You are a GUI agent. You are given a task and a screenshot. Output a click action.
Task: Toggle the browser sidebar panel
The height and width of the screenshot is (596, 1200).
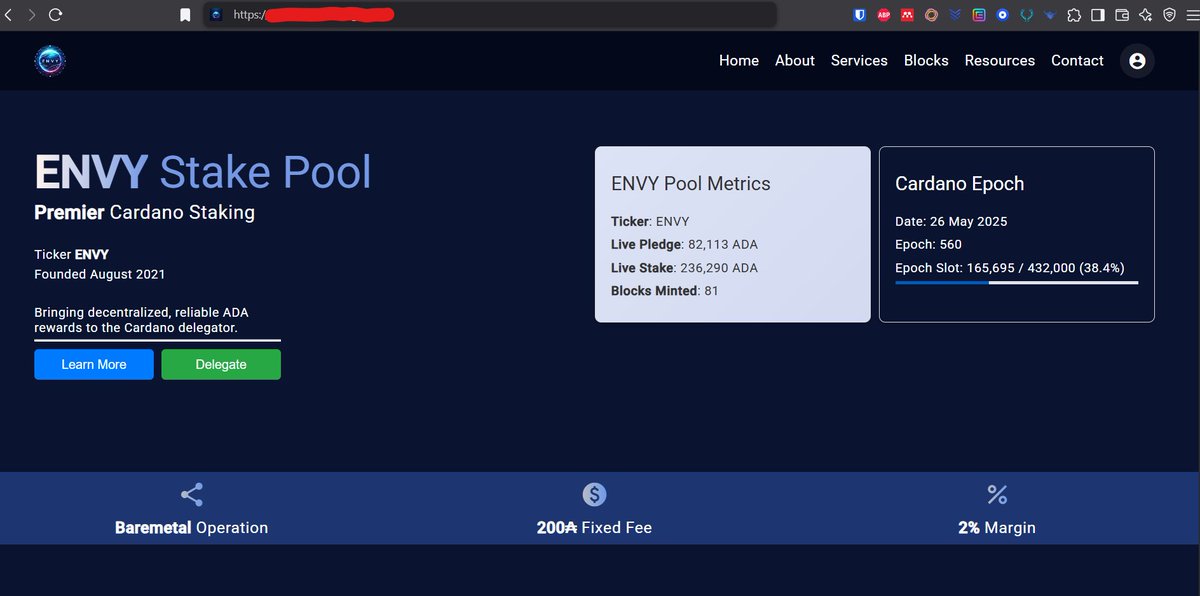click(1098, 15)
